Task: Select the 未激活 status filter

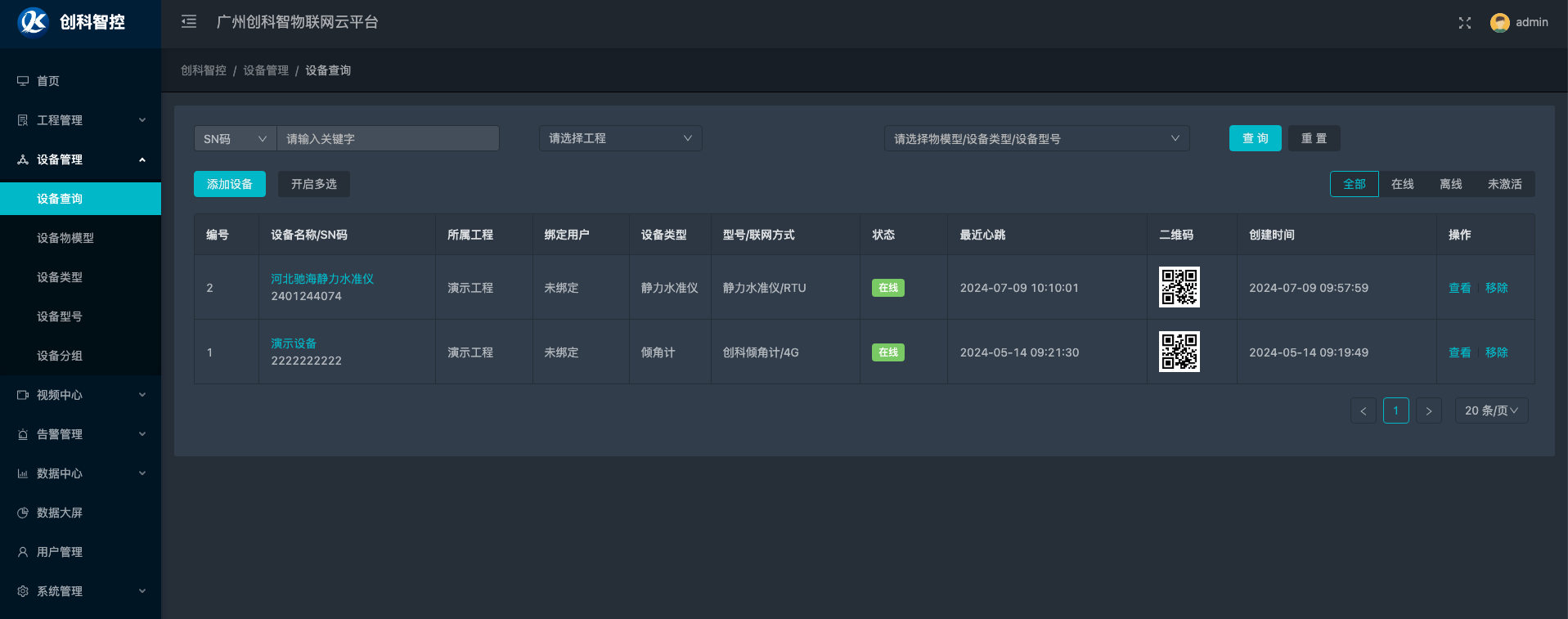Action: click(1505, 184)
